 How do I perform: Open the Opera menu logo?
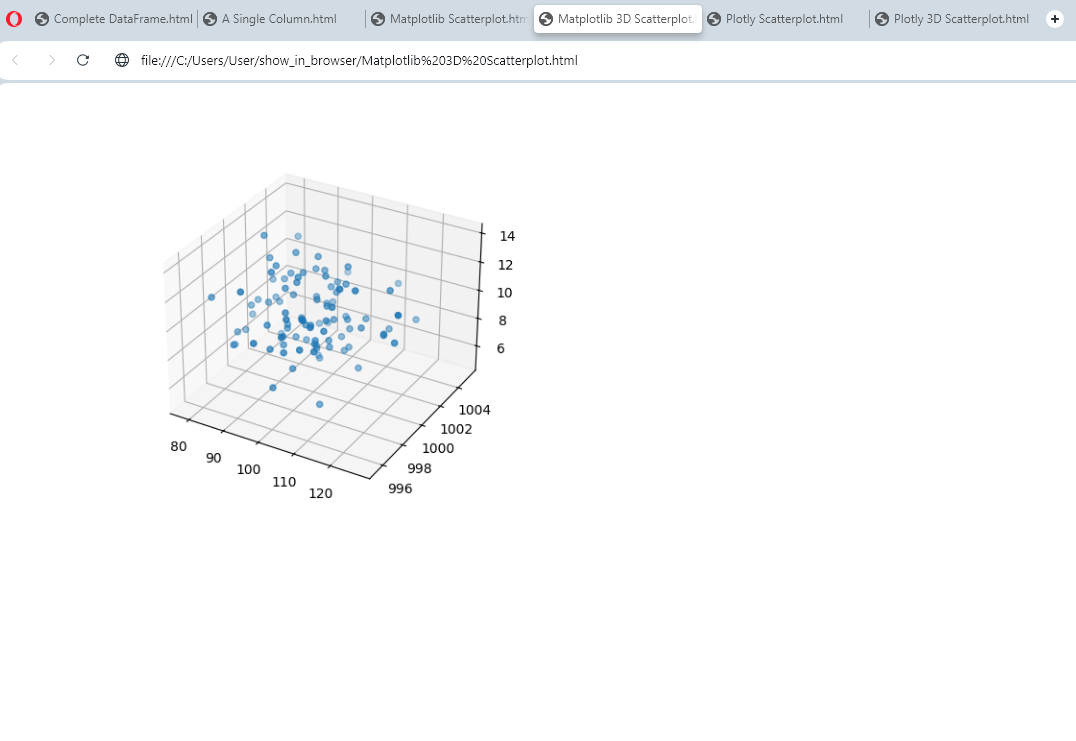[x=14, y=19]
